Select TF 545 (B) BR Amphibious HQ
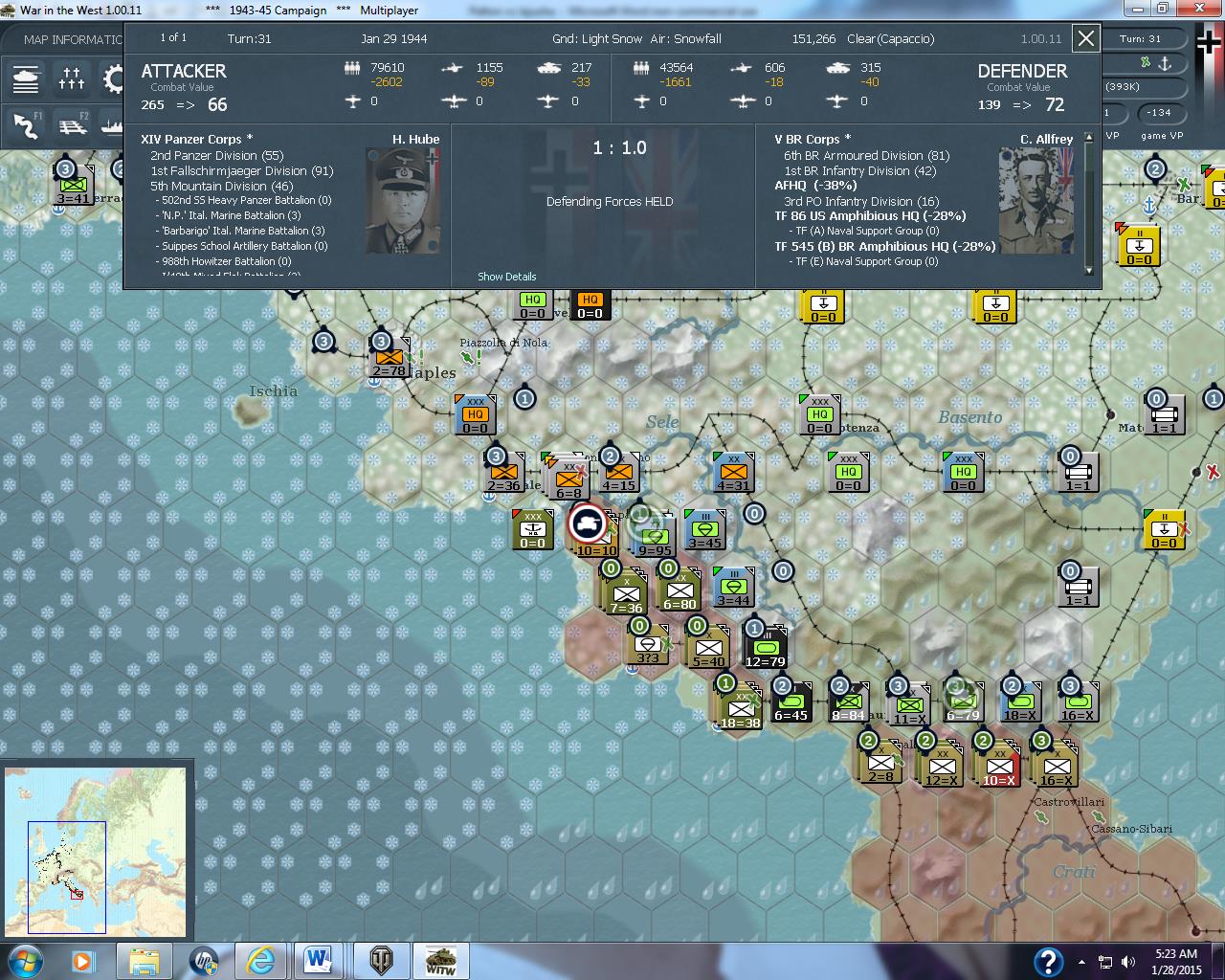1225x980 pixels. click(884, 247)
